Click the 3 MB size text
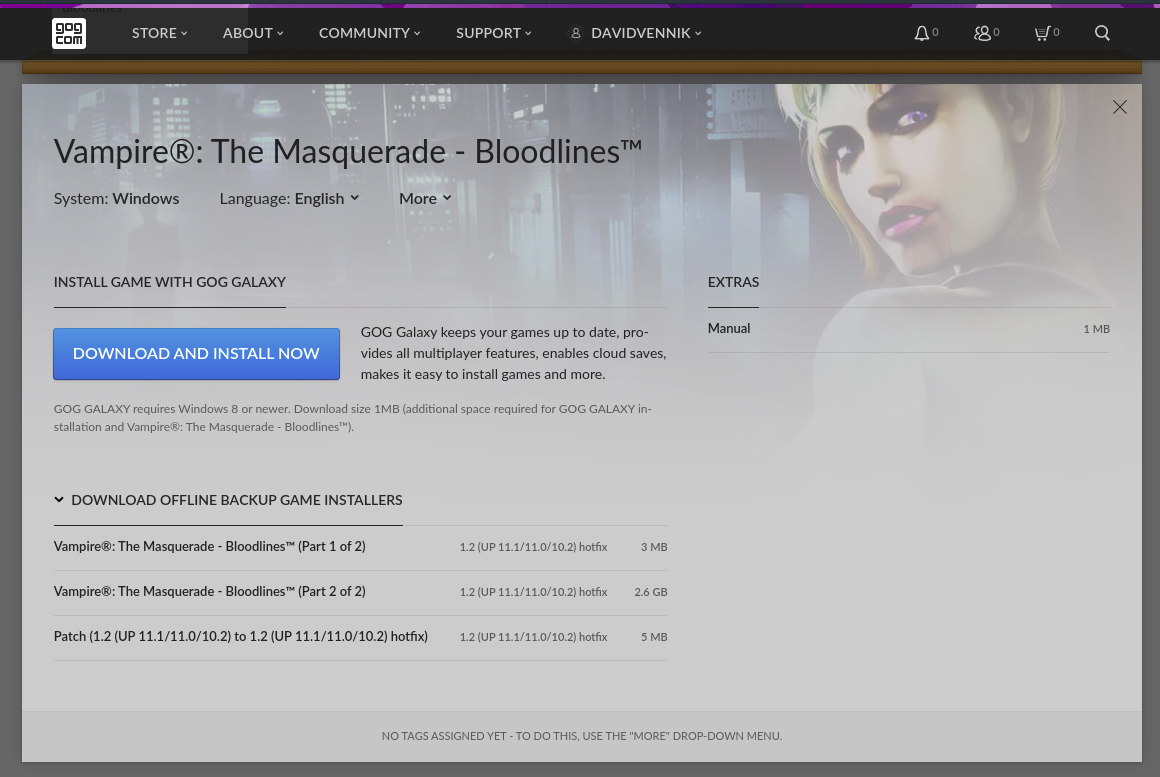The width and height of the screenshot is (1160, 777). 654,547
